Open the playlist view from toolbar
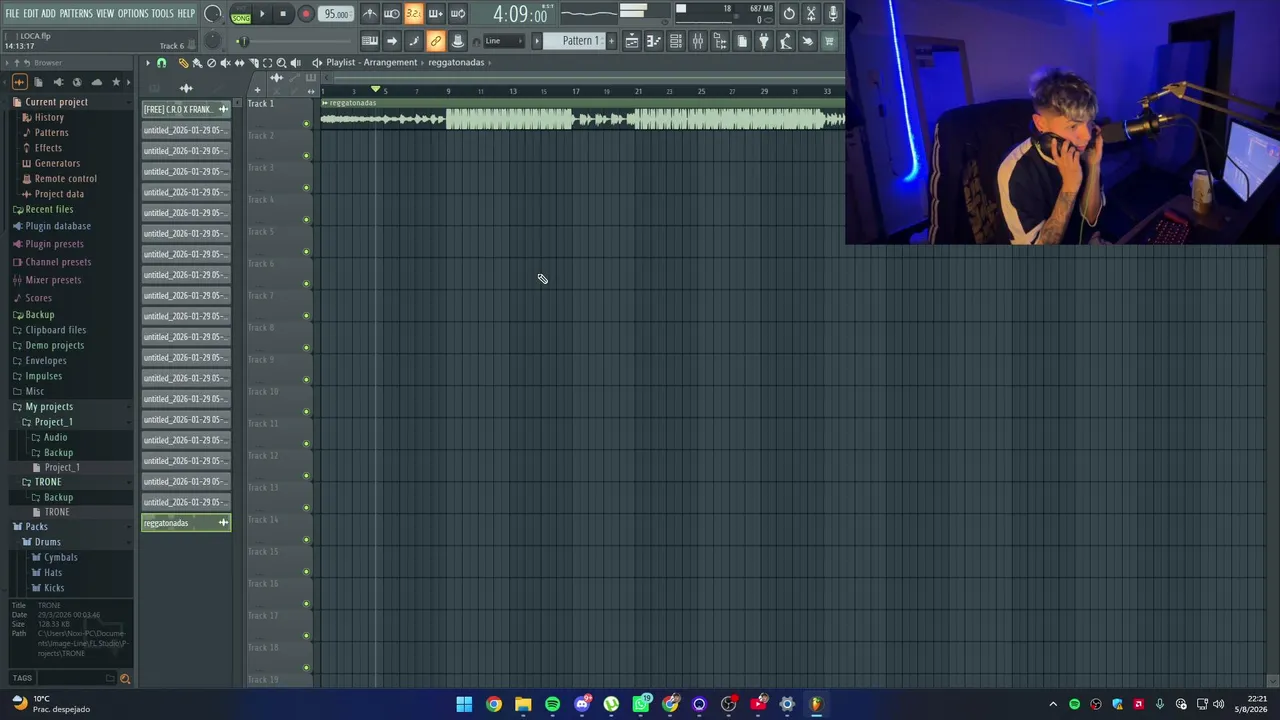This screenshot has height=720, width=1280. pyautogui.click(x=632, y=41)
